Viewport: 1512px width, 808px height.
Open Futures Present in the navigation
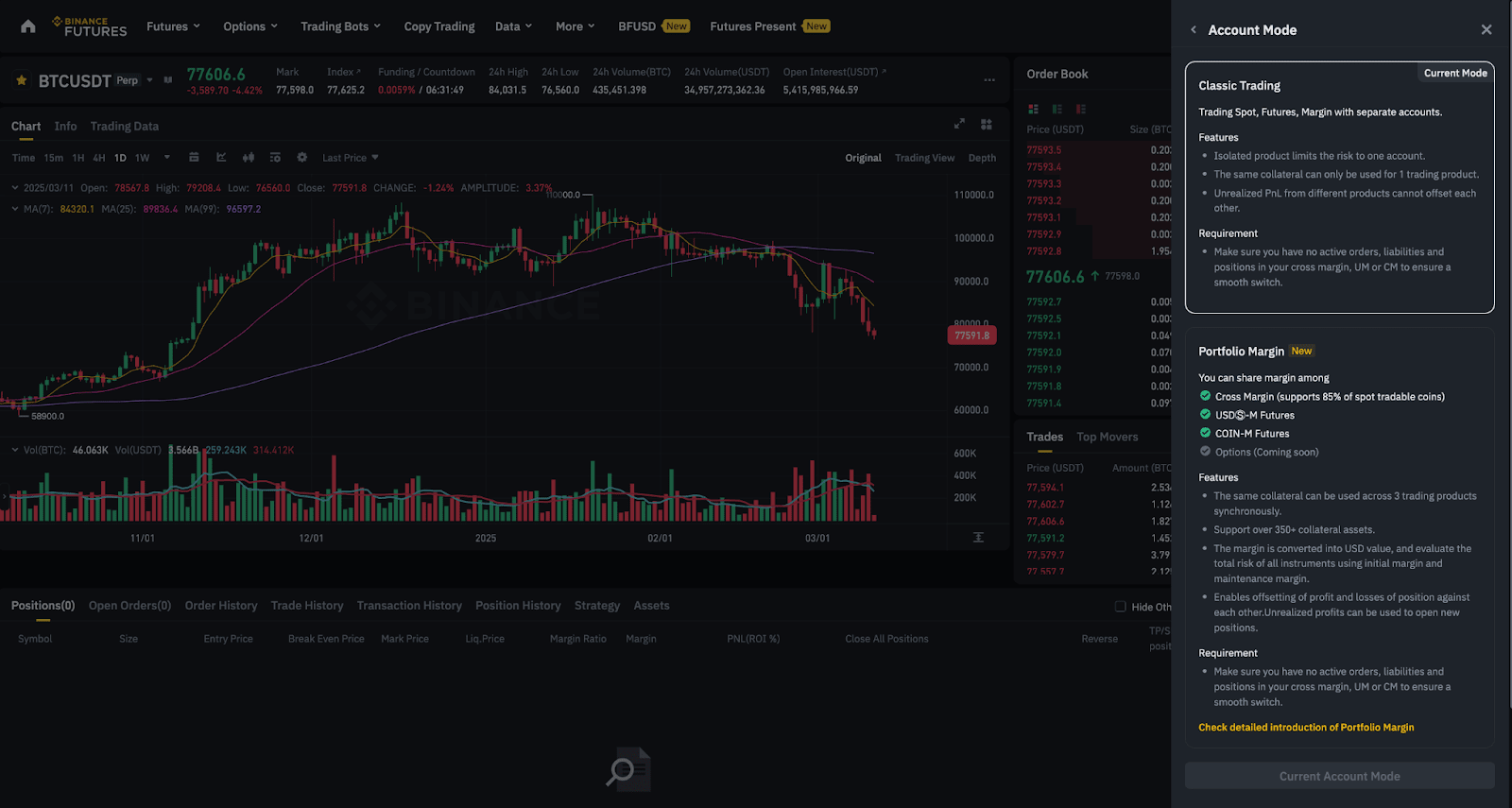770,26
